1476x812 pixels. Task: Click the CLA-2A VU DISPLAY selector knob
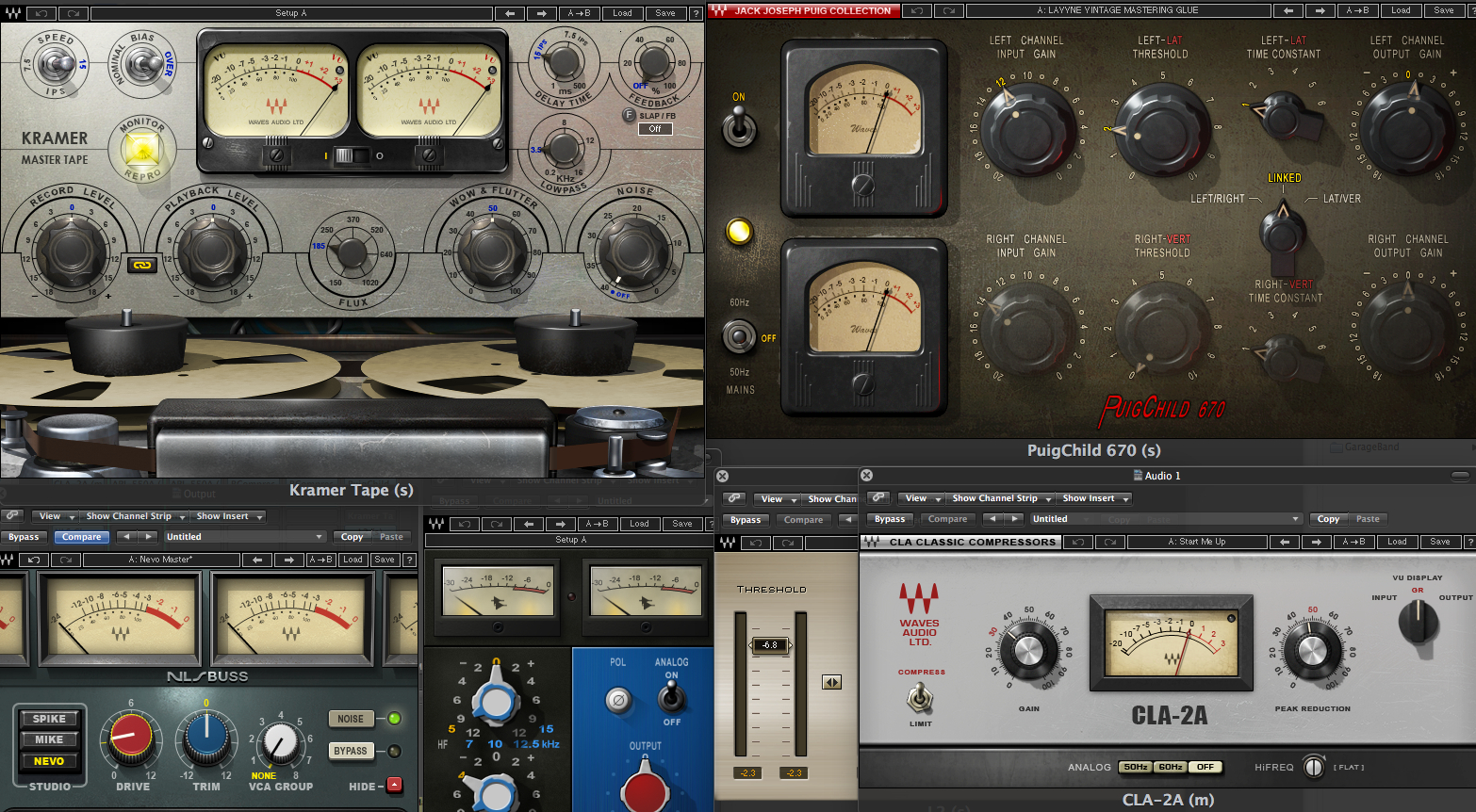coord(1418,622)
